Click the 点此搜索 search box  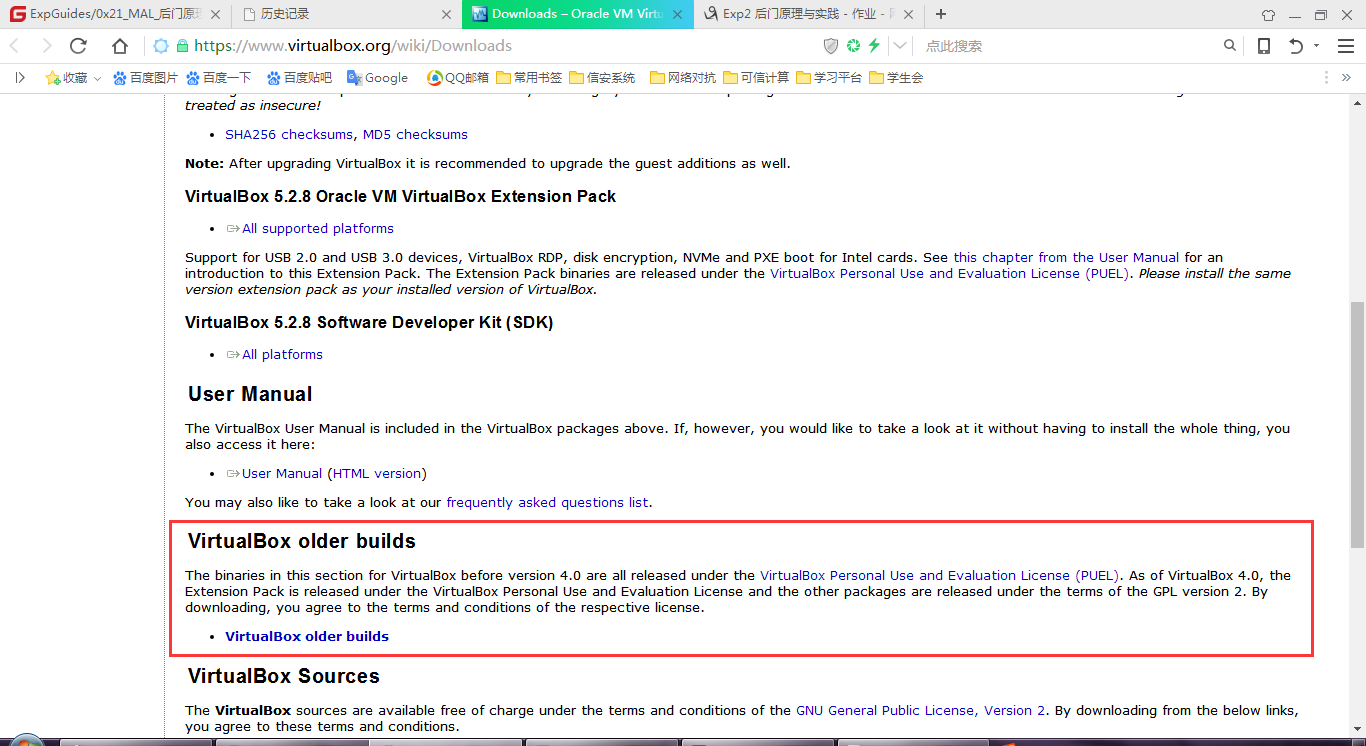point(1070,46)
